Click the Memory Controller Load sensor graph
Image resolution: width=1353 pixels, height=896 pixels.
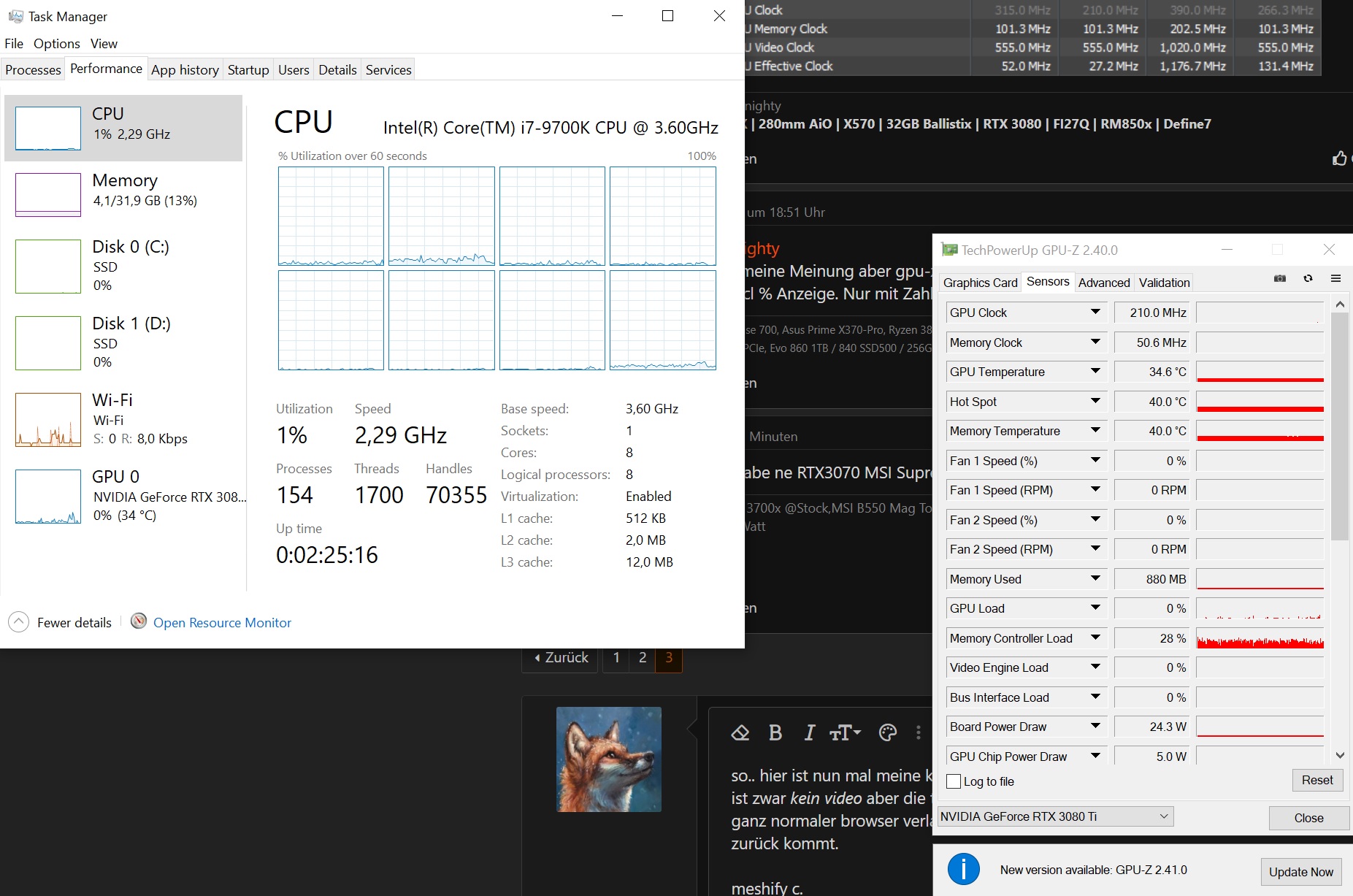point(1260,638)
